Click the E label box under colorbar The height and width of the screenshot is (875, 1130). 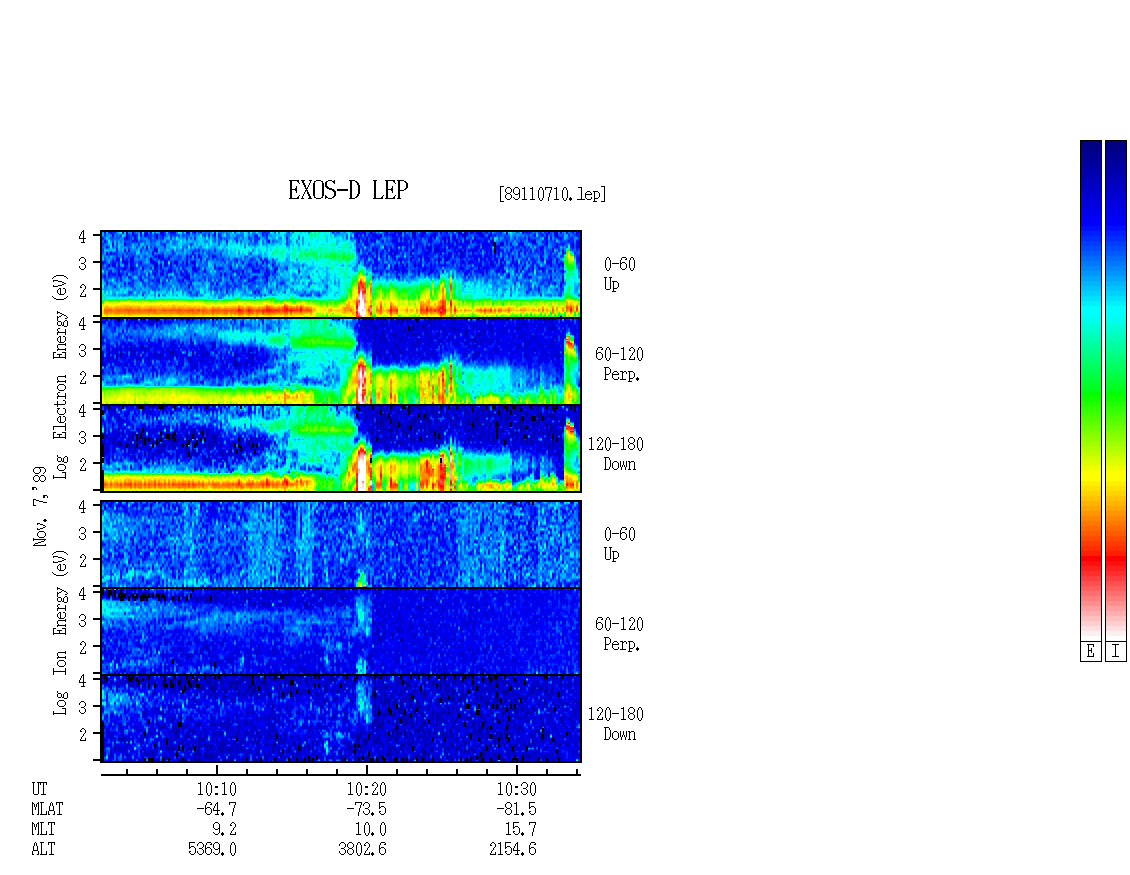coord(1090,652)
